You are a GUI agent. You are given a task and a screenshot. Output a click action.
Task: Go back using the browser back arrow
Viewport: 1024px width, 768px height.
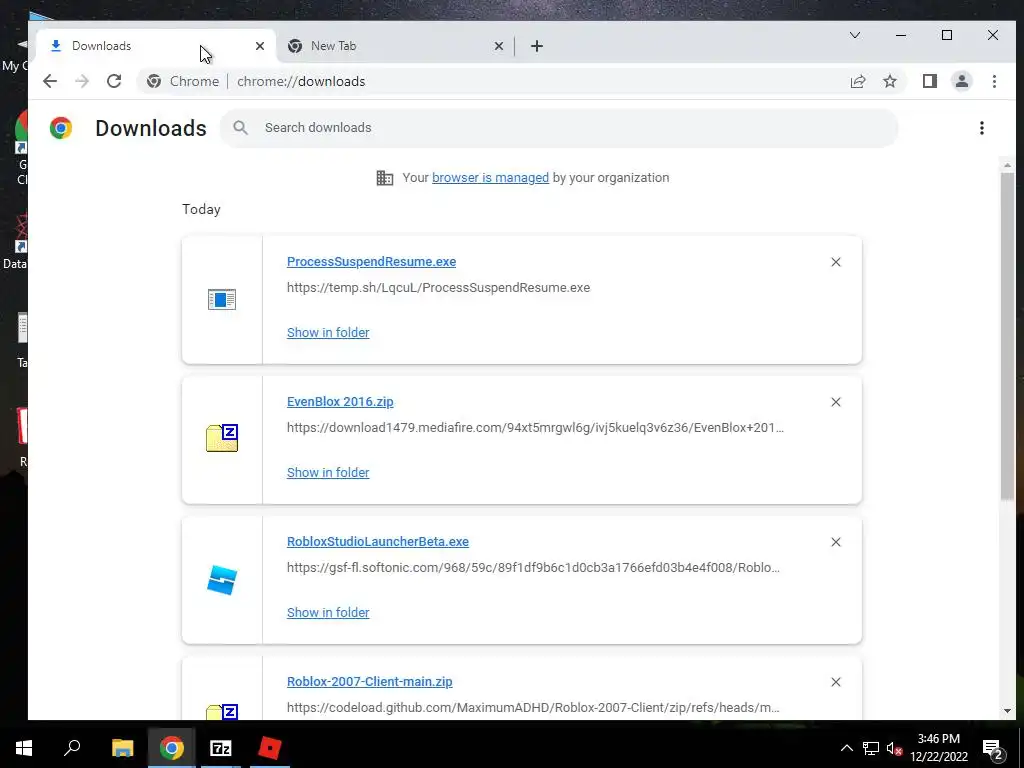pyautogui.click(x=50, y=81)
